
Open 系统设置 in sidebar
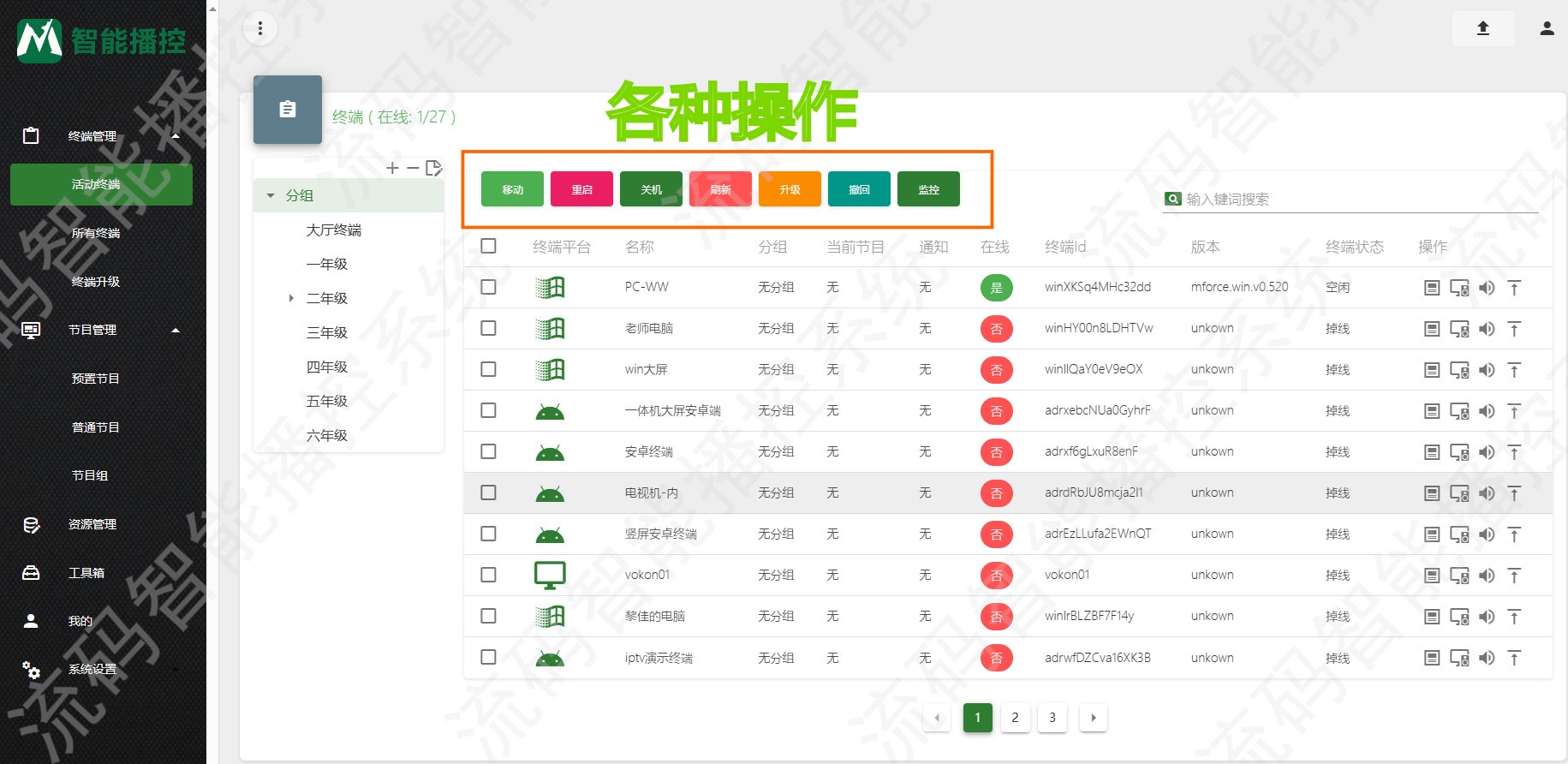tap(92, 670)
